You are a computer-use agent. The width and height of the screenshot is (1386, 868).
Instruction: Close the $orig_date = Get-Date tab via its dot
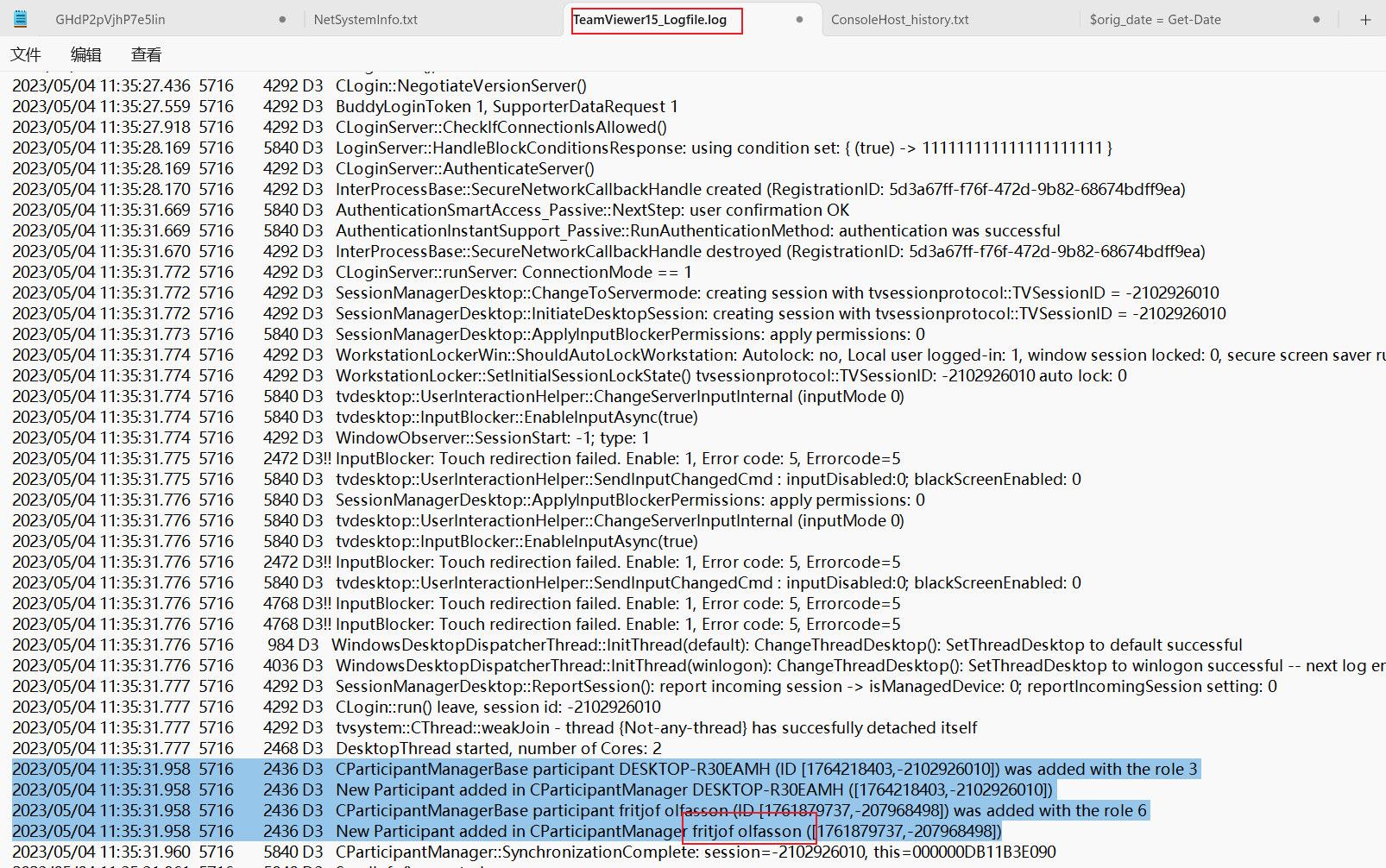tap(1316, 20)
